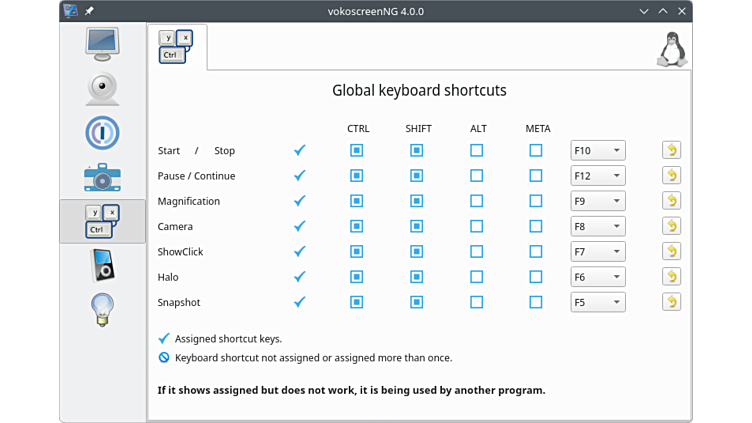752x423 pixels.
Task: Reset the Start/Stop shortcut with undo arrow
Action: click(x=671, y=151)
